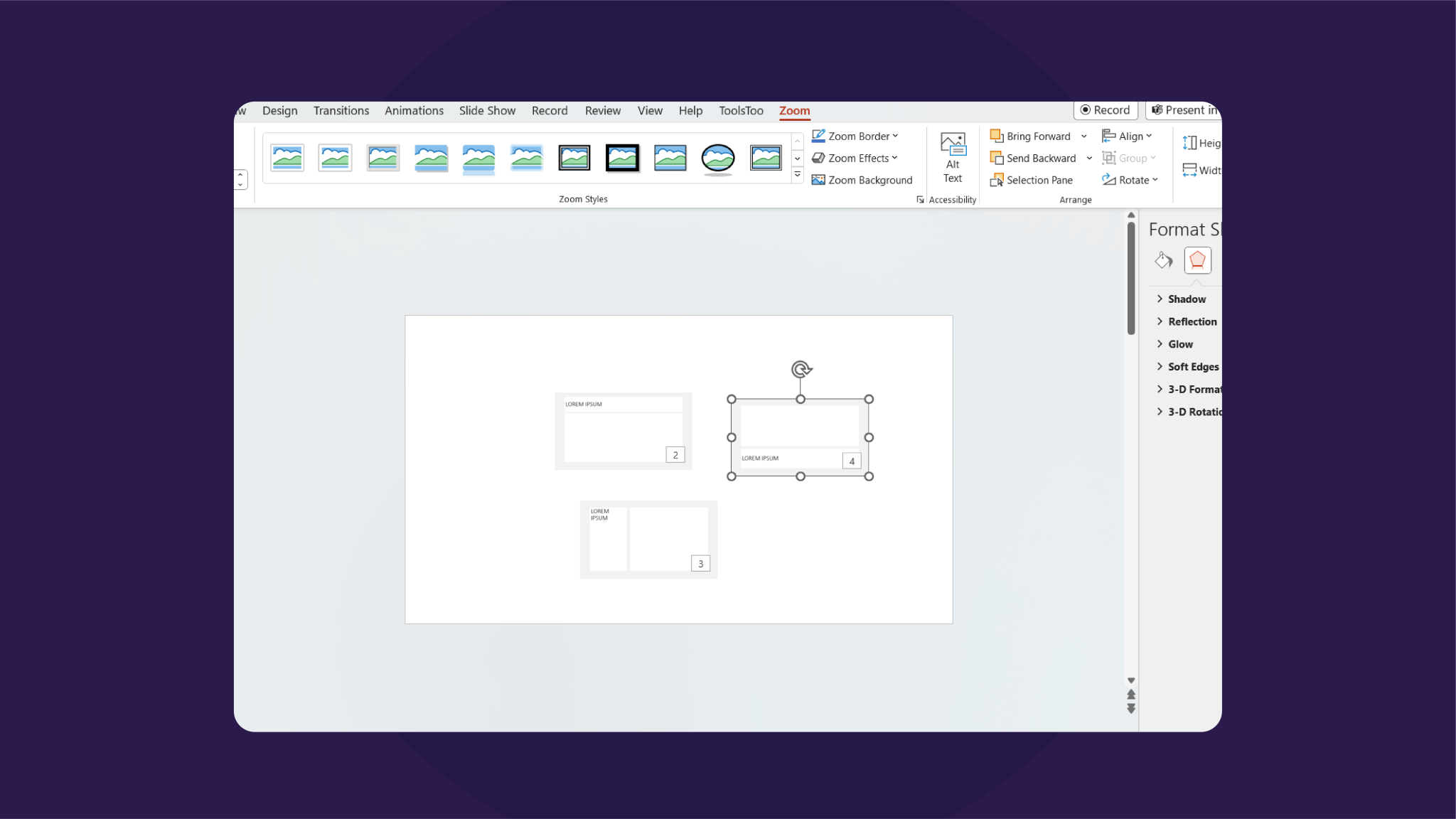Switch to Fill & Line in Format Shape

(x=1164, y=259)
